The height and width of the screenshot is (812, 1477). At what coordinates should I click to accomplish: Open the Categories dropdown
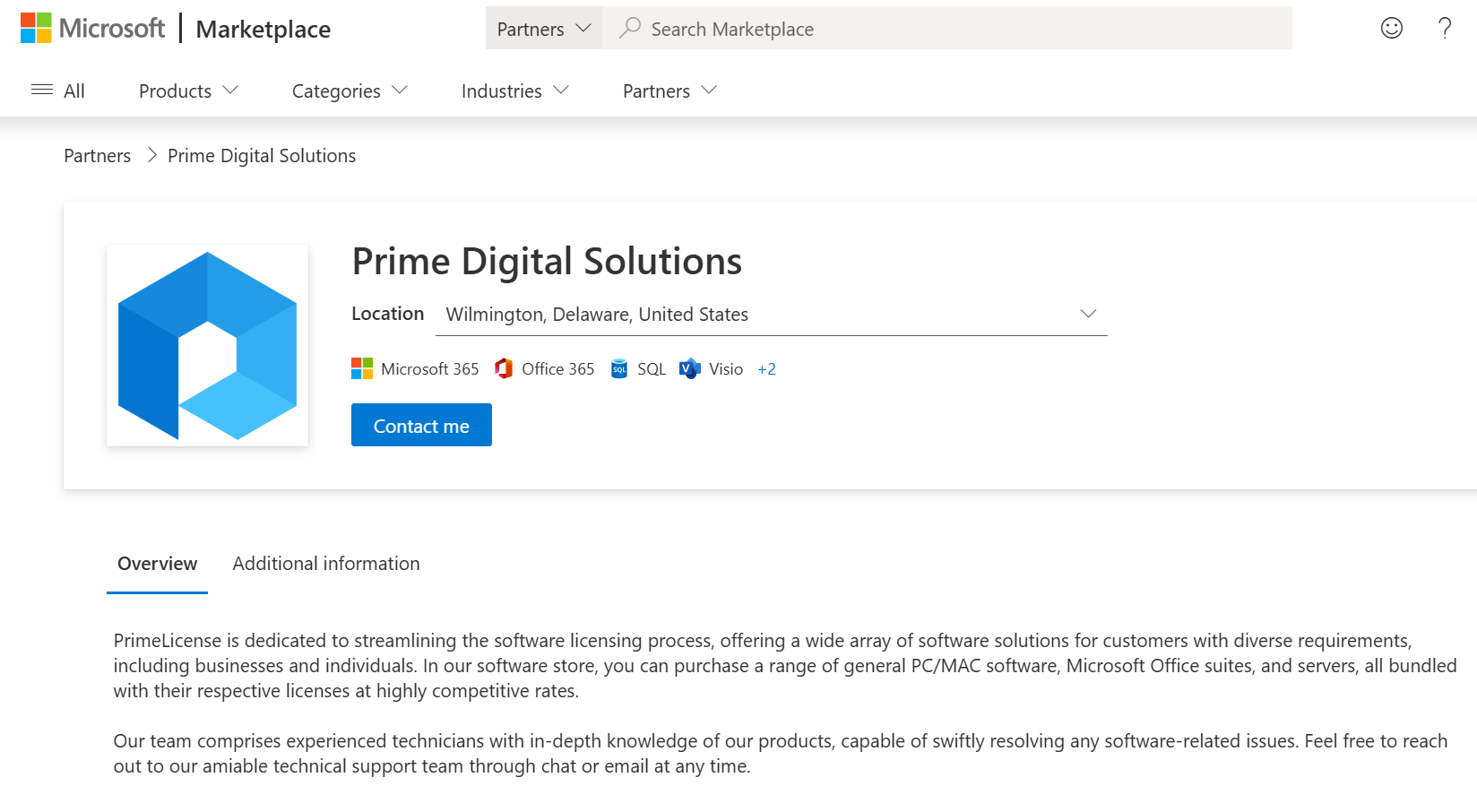[349, 91]
